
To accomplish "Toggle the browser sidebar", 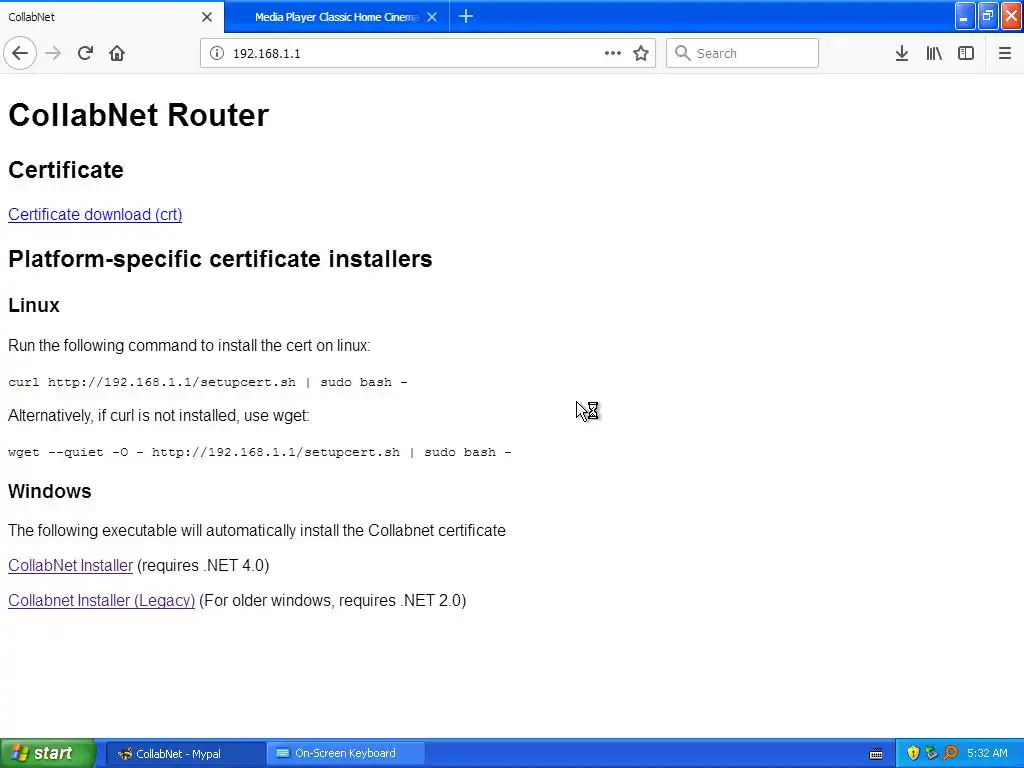I will click(x=966, y=53).
